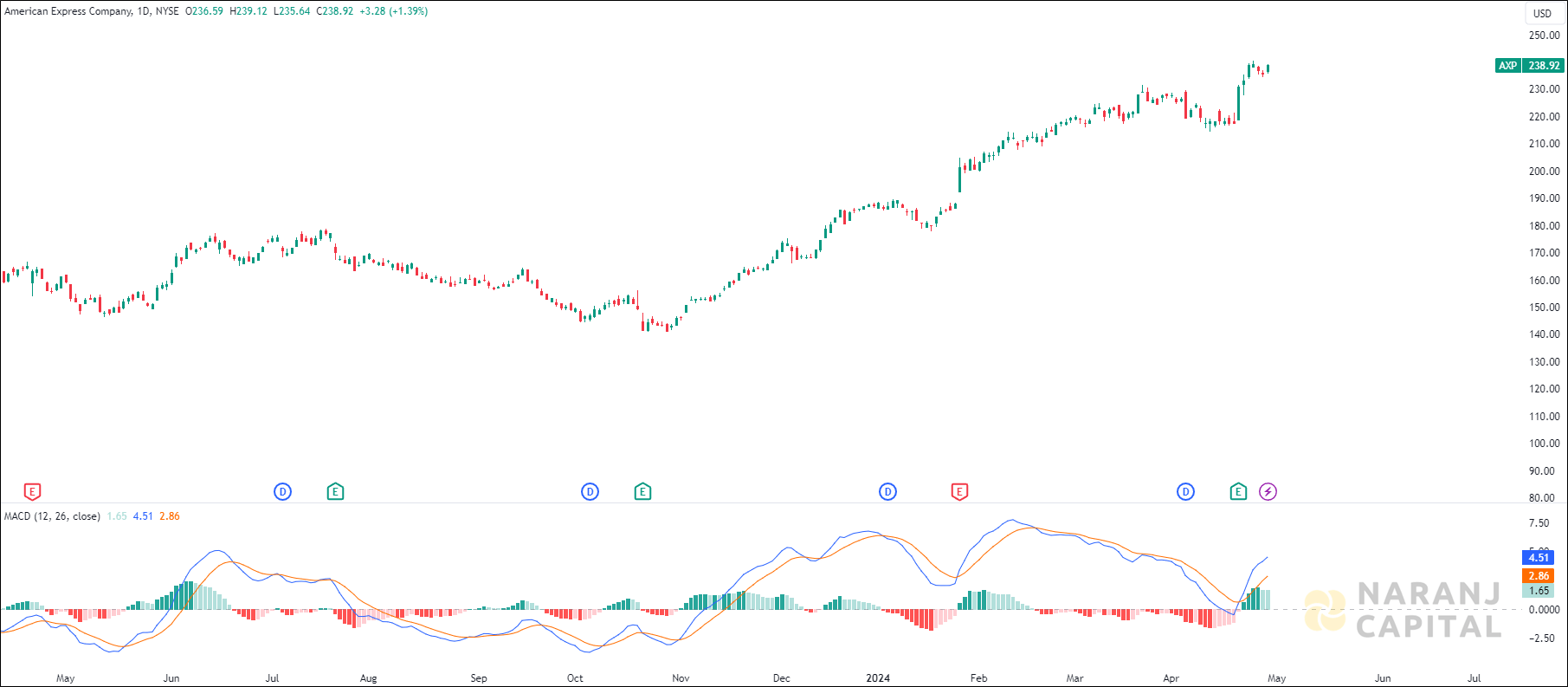The image size is (1568, 687).
Task: Click the 2024 label on time axis
Action: click(878, 678)
